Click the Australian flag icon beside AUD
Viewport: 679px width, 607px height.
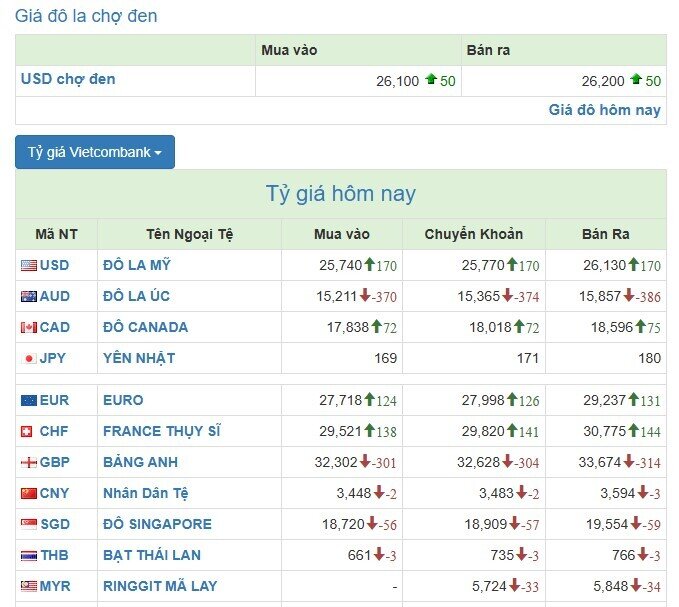pos(29,297)
